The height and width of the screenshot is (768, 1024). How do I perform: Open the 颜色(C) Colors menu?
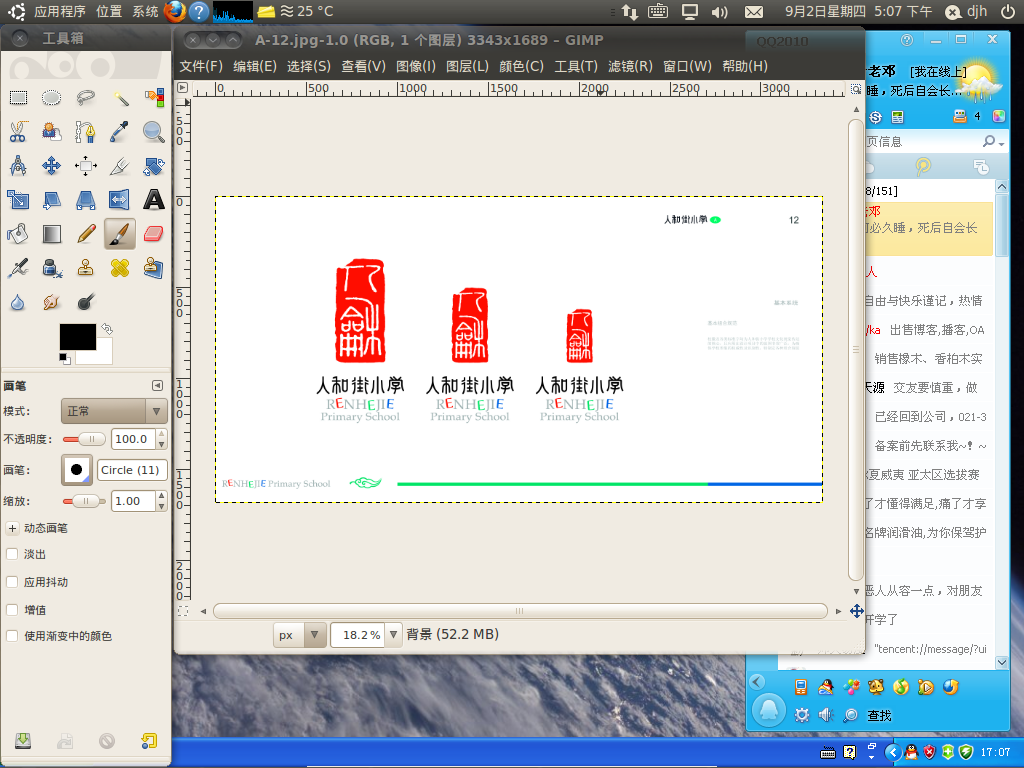click(521, 67)
